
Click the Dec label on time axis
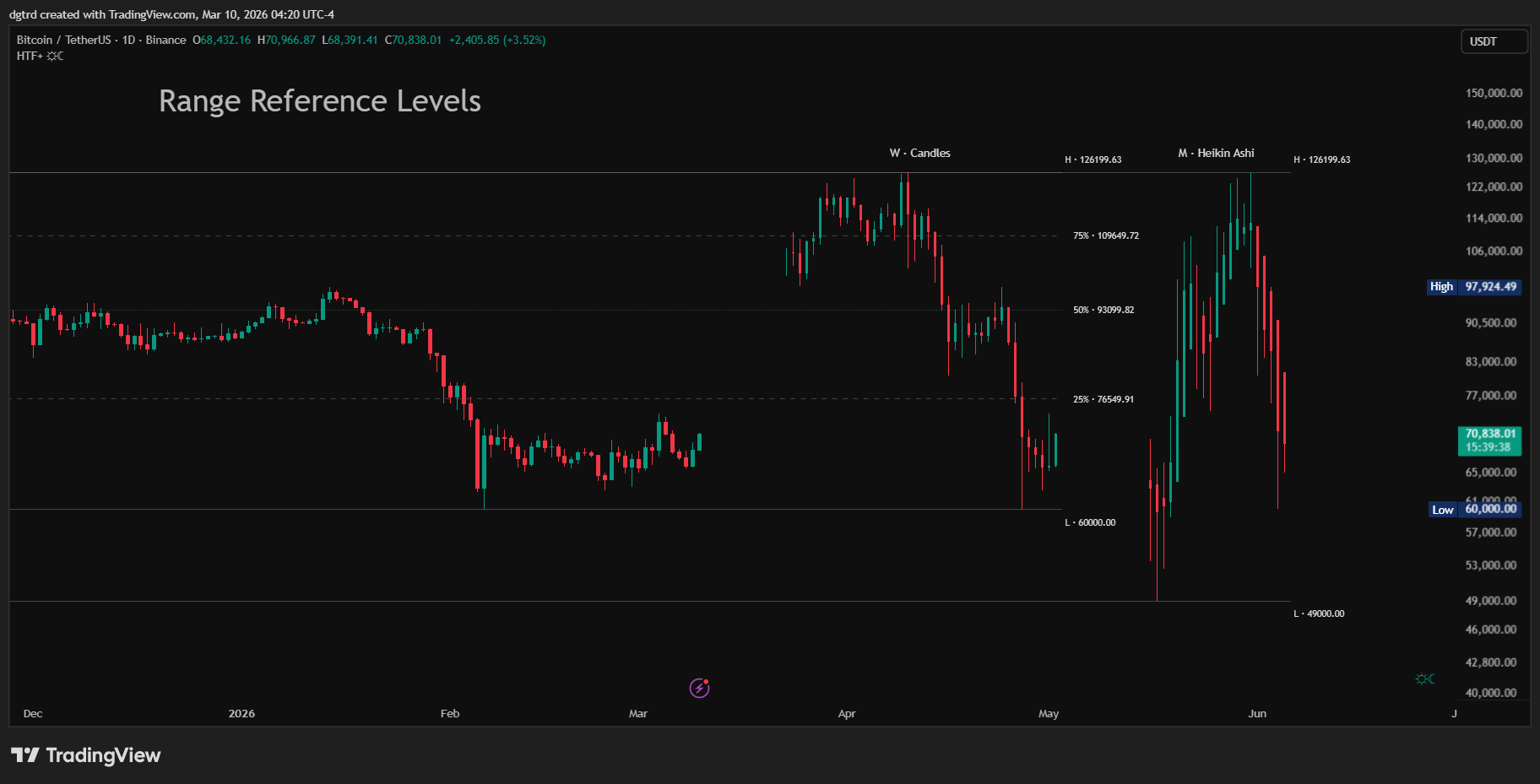pos(33,713)
